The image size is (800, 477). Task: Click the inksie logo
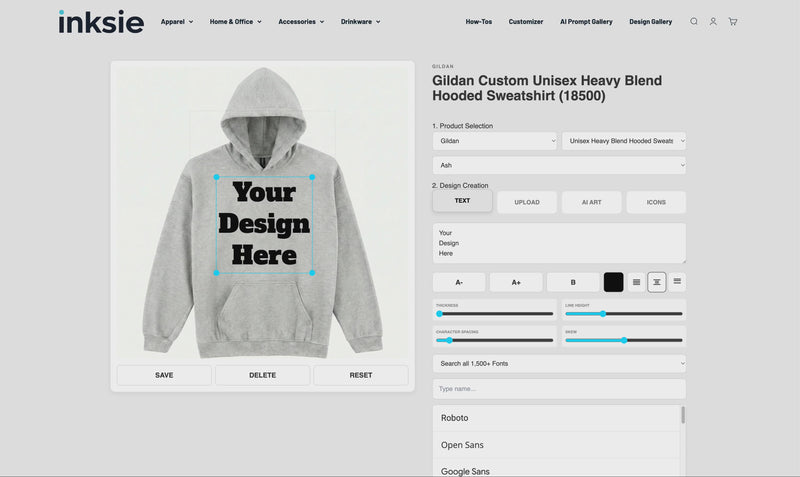pos(100,21)
